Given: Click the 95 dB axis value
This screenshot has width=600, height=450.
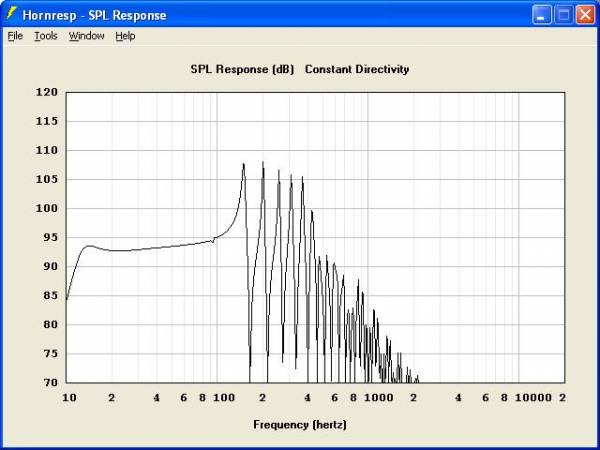Looking at the screenshot, I should click(x=50, y=237).
